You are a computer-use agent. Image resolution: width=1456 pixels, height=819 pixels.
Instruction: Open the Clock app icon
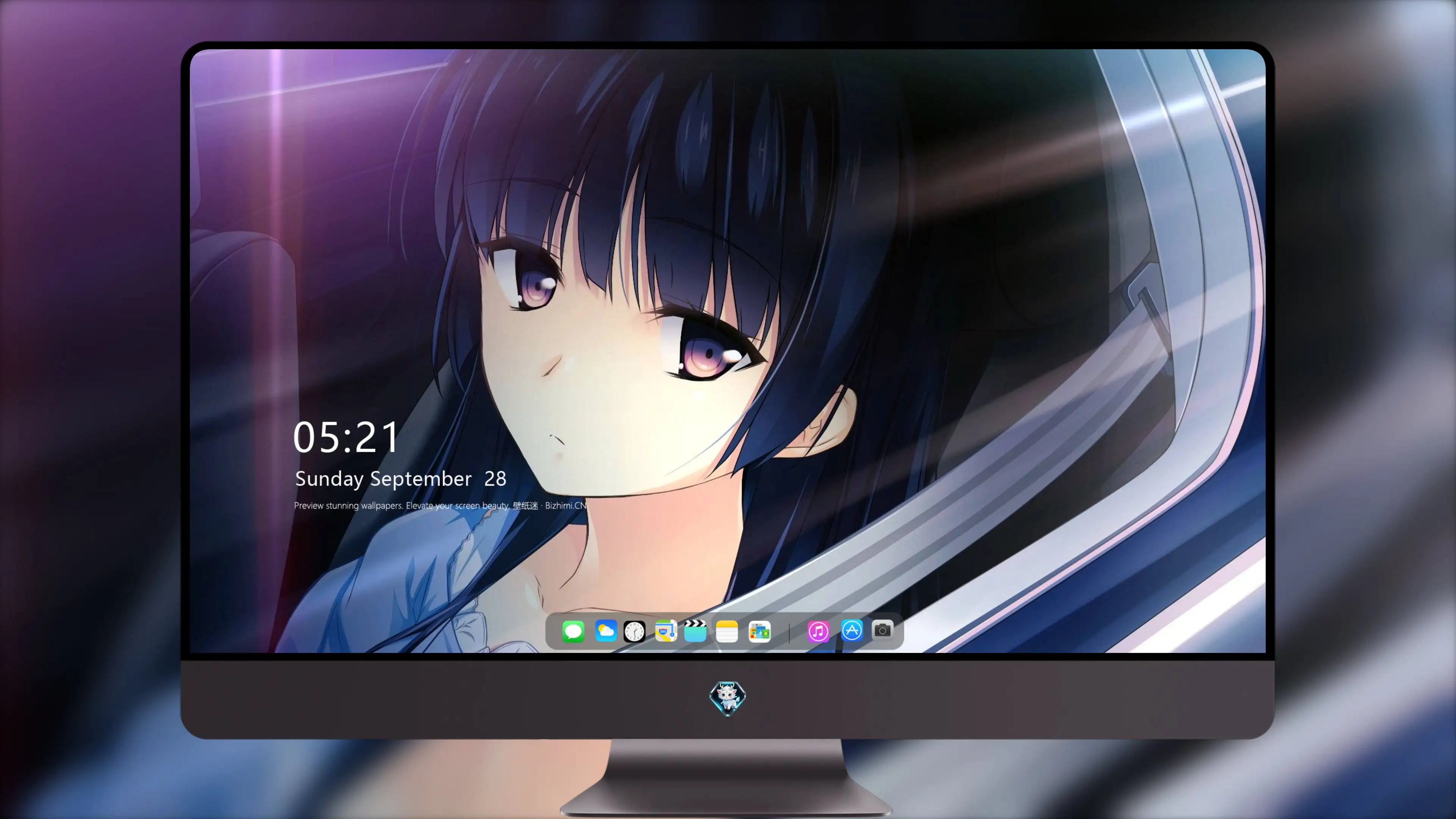pyautogui.click(x=634, y=631)
